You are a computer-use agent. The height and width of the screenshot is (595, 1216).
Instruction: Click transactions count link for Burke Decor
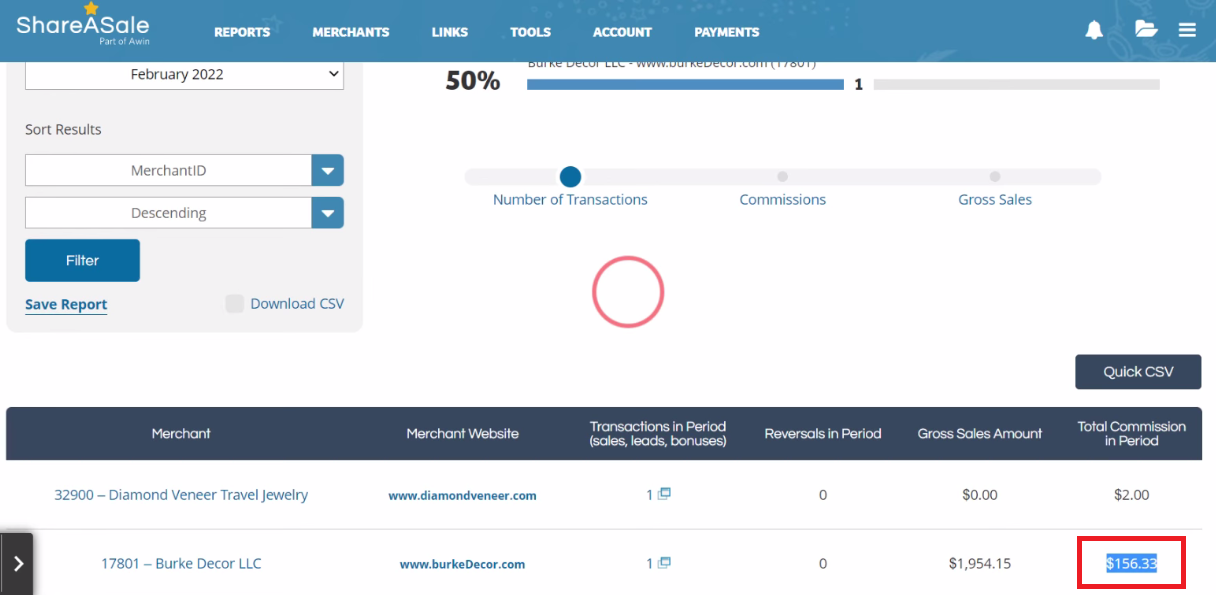click(650, 564)
